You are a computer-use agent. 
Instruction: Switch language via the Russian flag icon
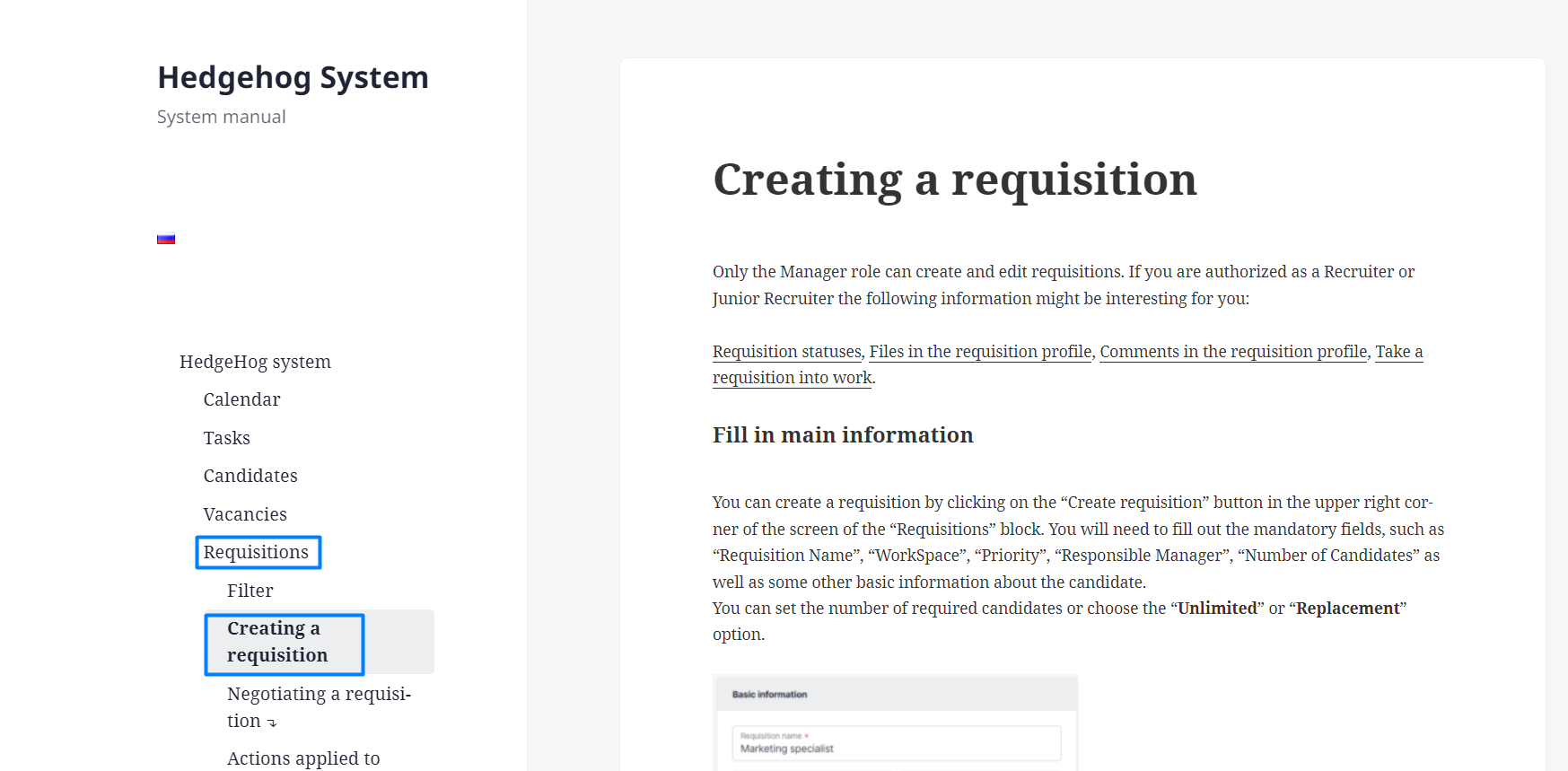pyautogui.click(x=166, y=239)
